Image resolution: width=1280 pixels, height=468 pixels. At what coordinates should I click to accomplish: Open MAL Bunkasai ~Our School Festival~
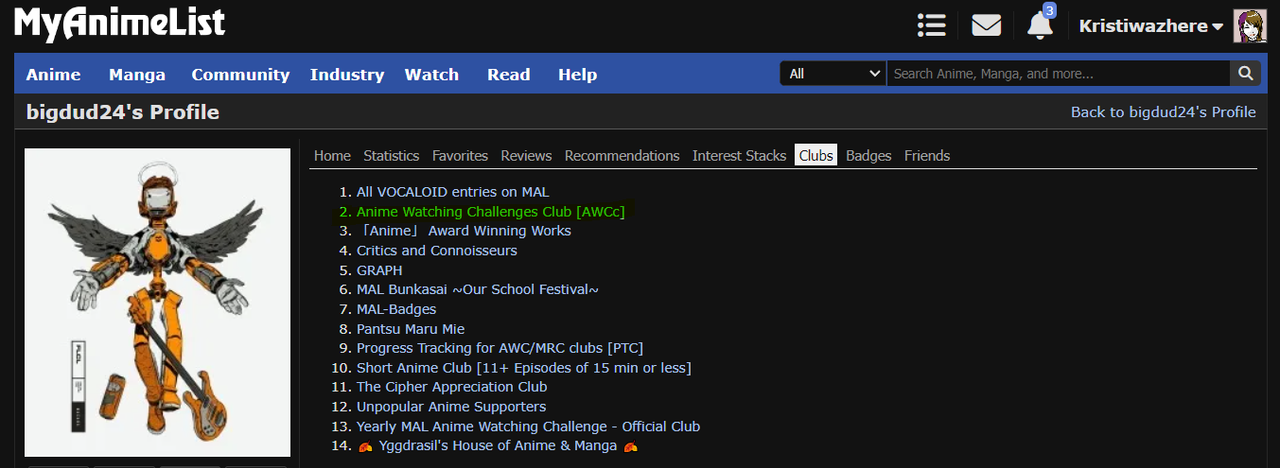pos(477,289)
